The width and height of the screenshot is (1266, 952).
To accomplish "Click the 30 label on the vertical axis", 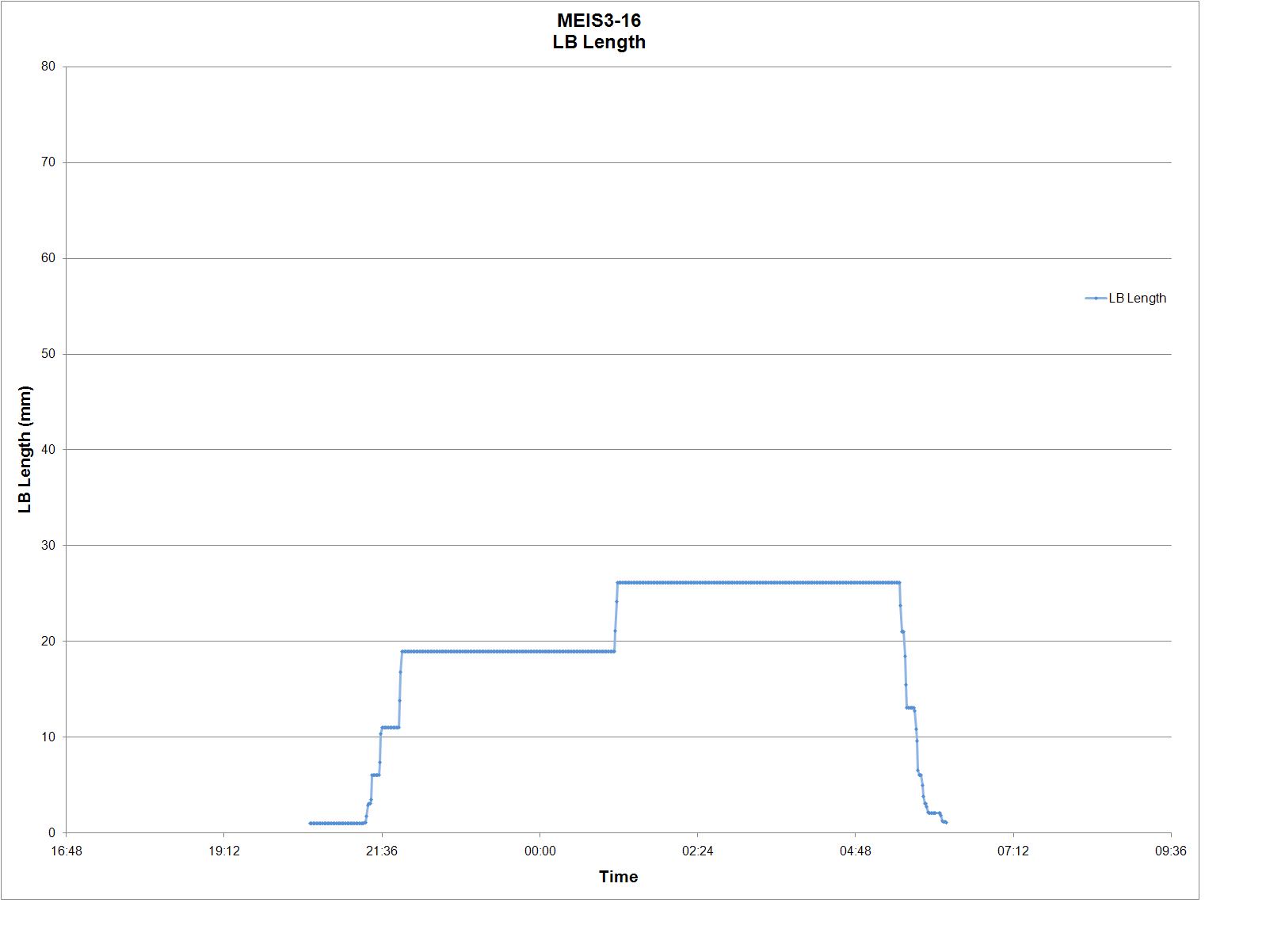I will [x=48, y=546].
